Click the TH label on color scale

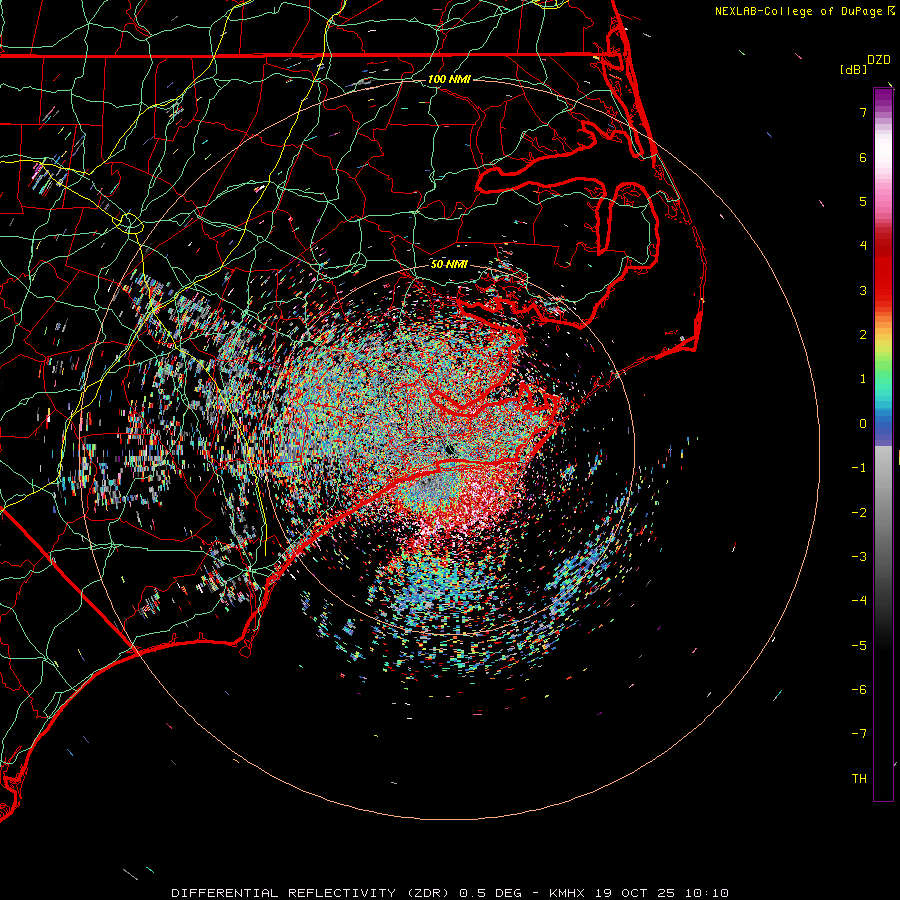859,778
